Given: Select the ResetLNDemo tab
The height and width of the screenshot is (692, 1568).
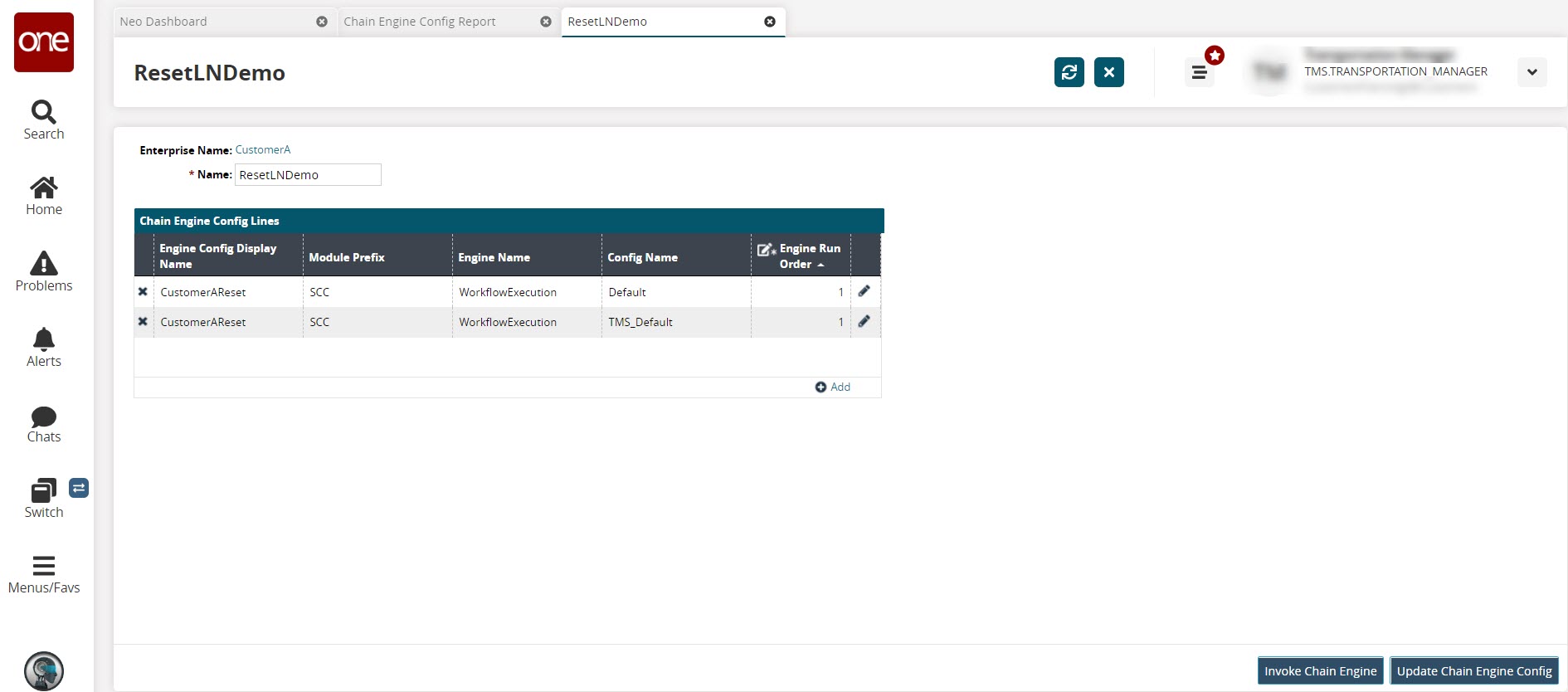Looking at the screenshot, I should (607, 22).
